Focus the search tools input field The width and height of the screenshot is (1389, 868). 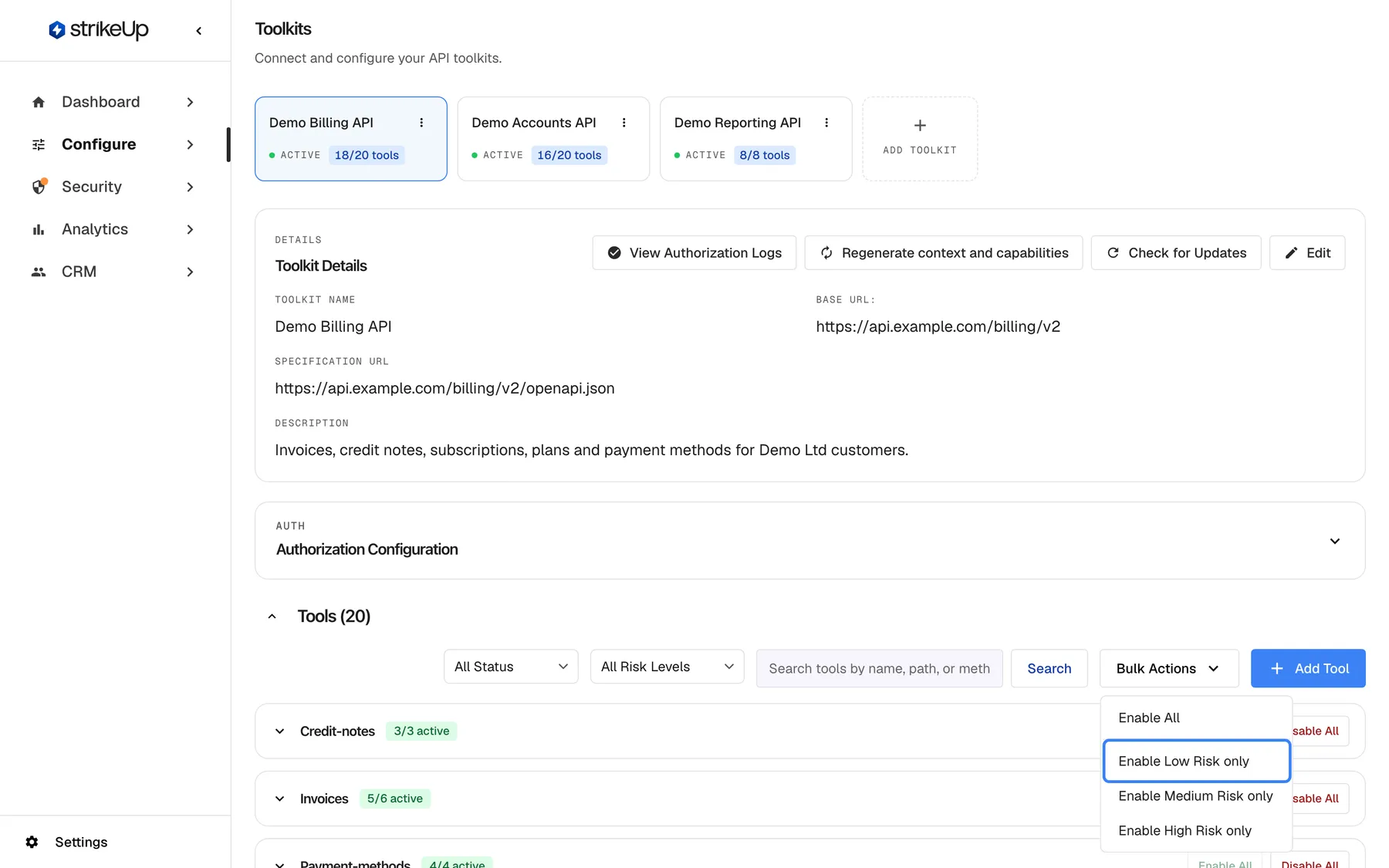(x=880, y=668)
